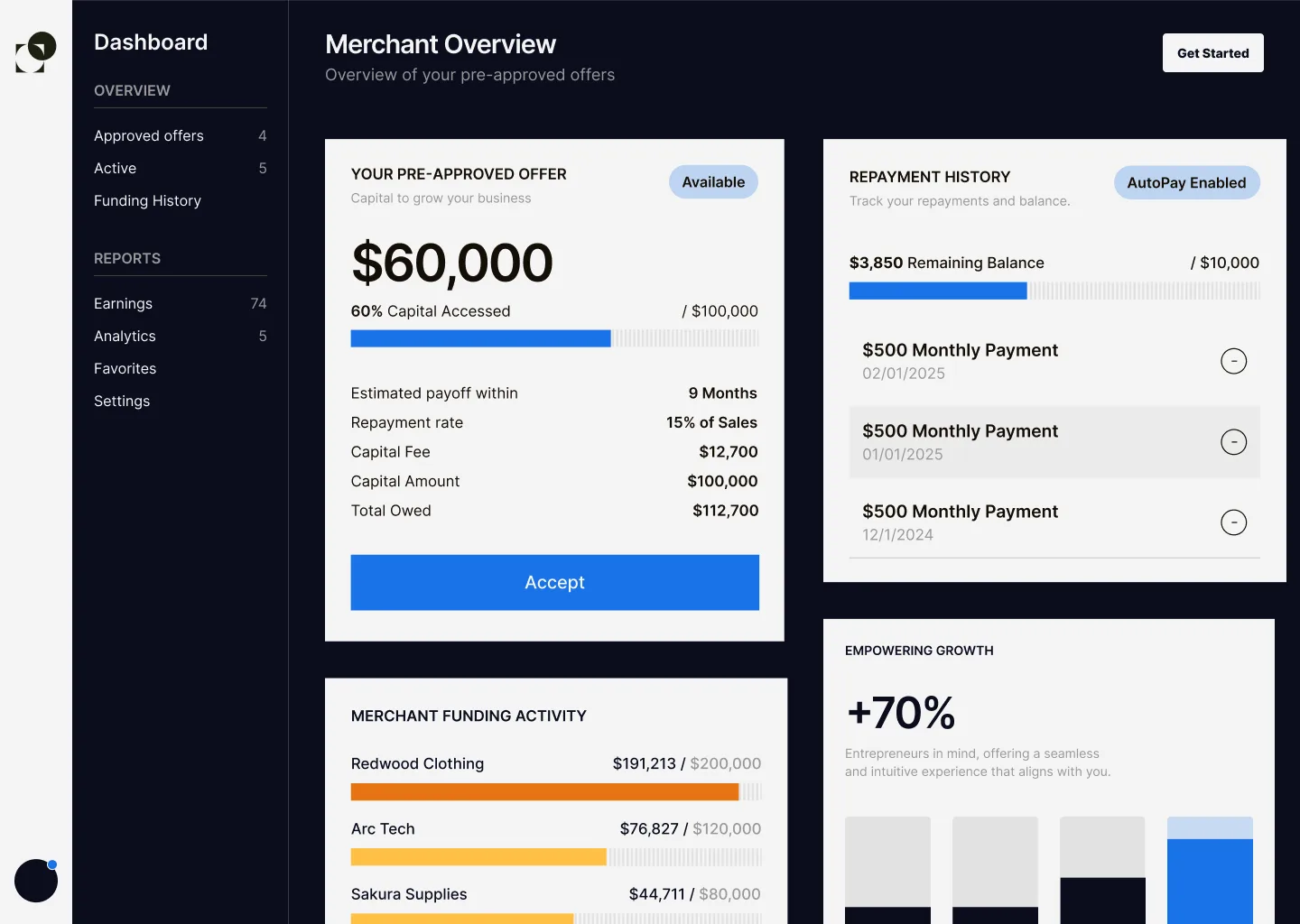Collapse the 01/01/2025 monthly payment row
The image size is (1300, 924).
point(1233,442)
